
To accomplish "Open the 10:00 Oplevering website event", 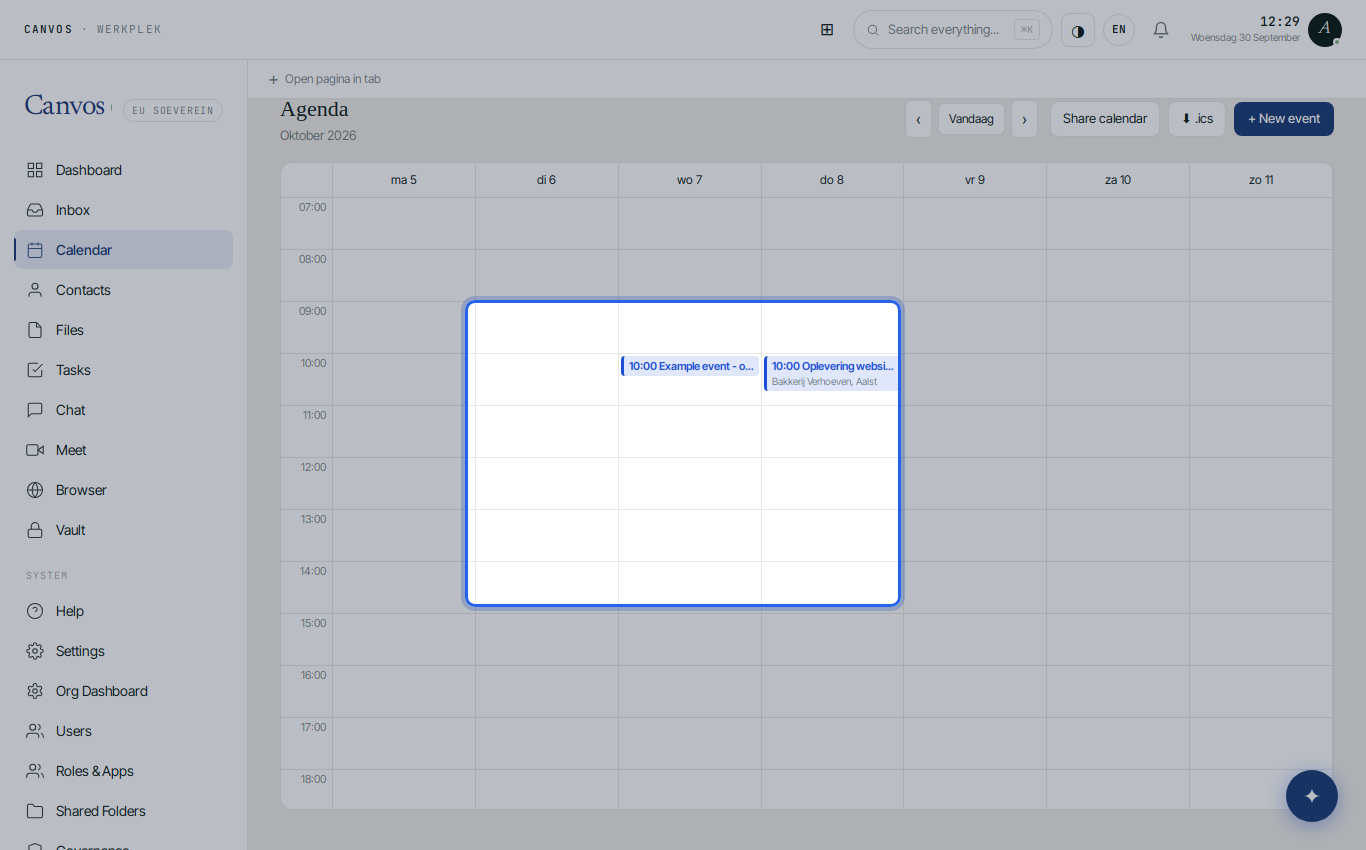I will (831, 373).
